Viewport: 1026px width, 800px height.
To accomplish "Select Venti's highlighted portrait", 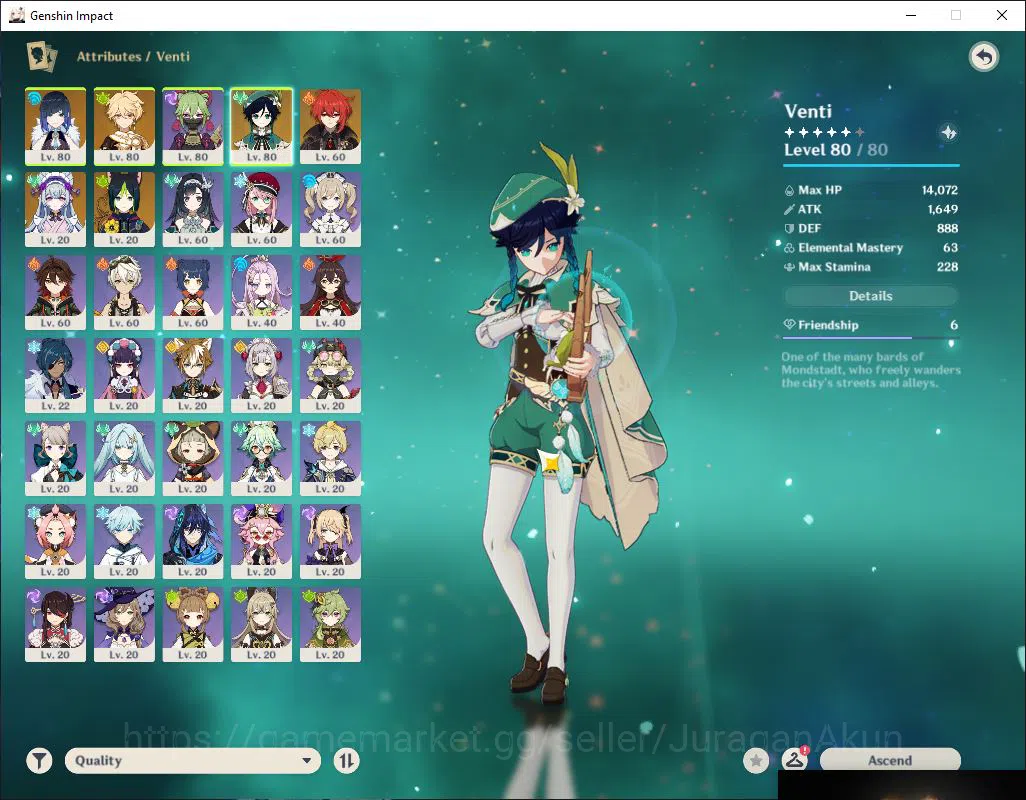I will pos(262,126).
